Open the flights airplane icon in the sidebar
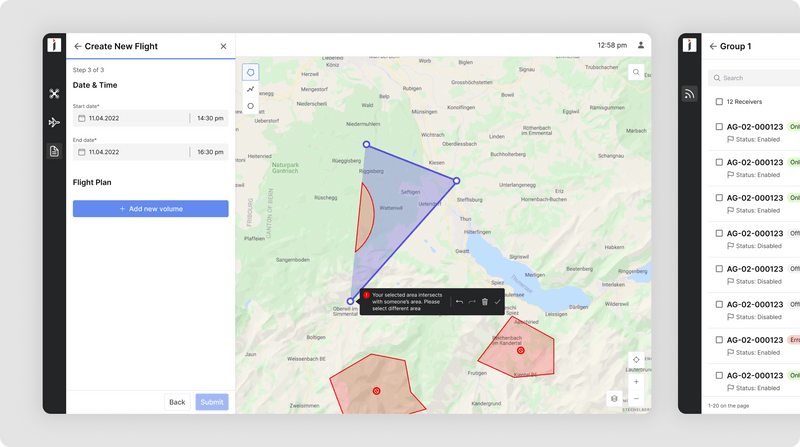This screenshot has height=447, width=800. (x=54, y=122)
